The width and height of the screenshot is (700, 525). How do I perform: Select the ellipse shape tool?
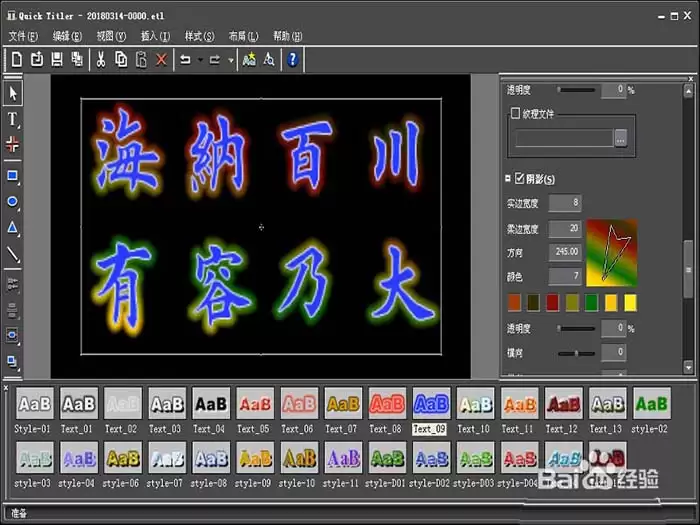pyautogui.click(x=12, y=202)
